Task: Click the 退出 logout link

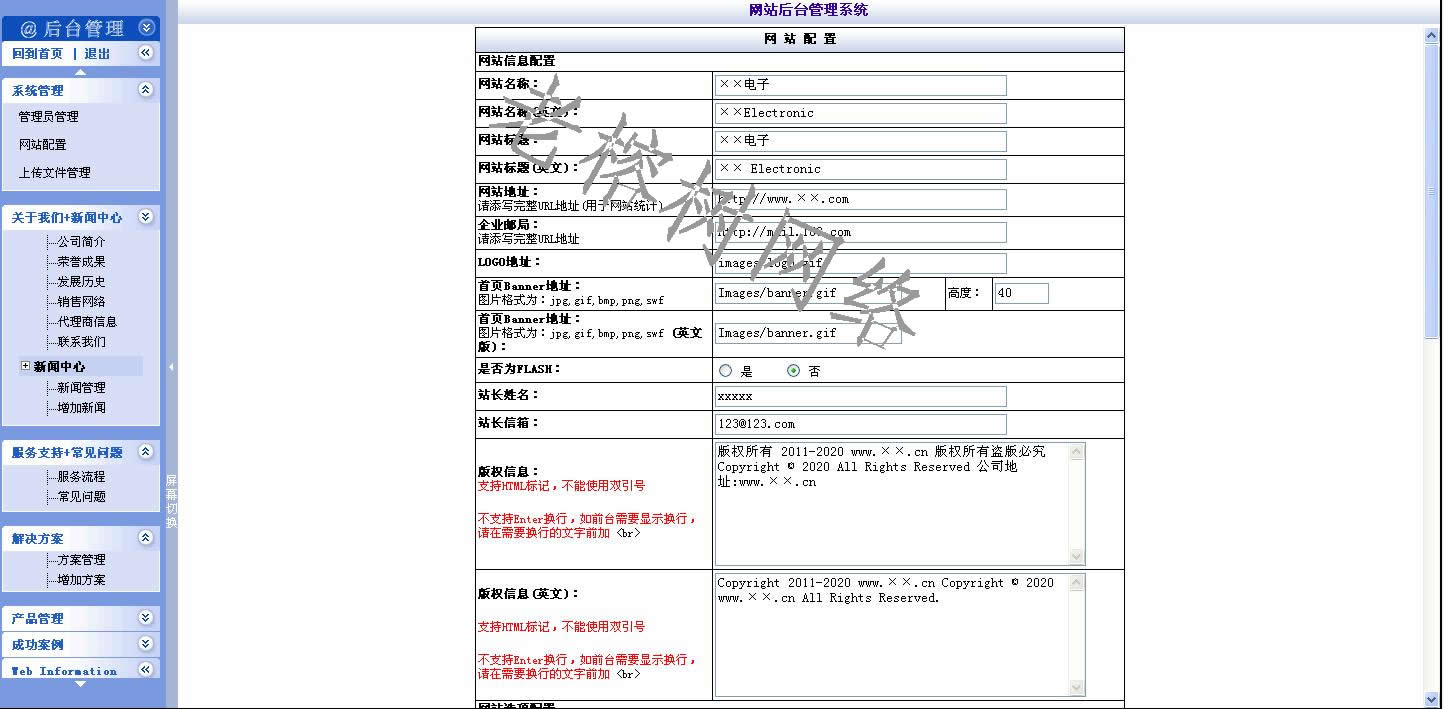Action: tap(97, 54)
